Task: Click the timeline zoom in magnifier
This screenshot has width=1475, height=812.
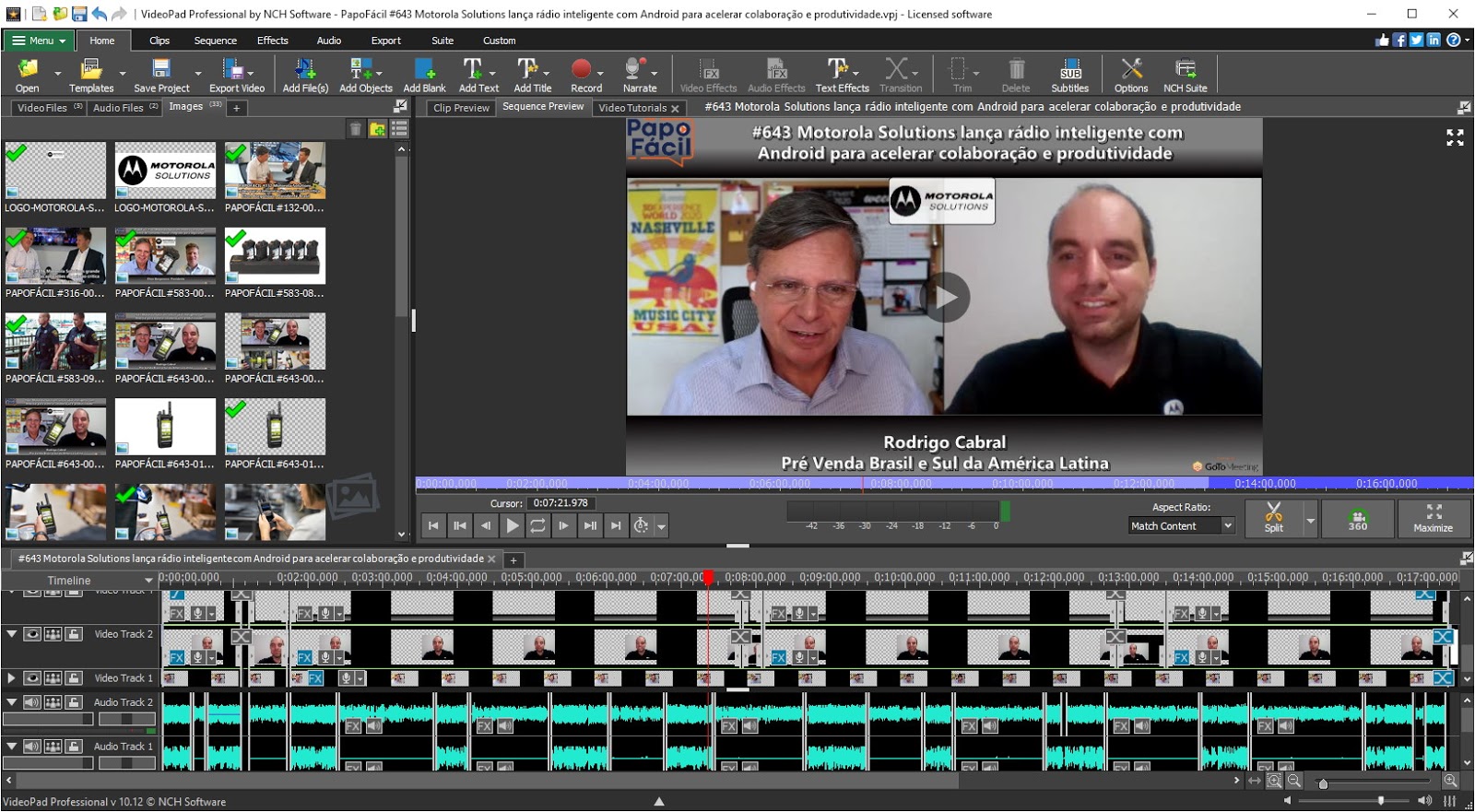Action: pos(1450,781)
